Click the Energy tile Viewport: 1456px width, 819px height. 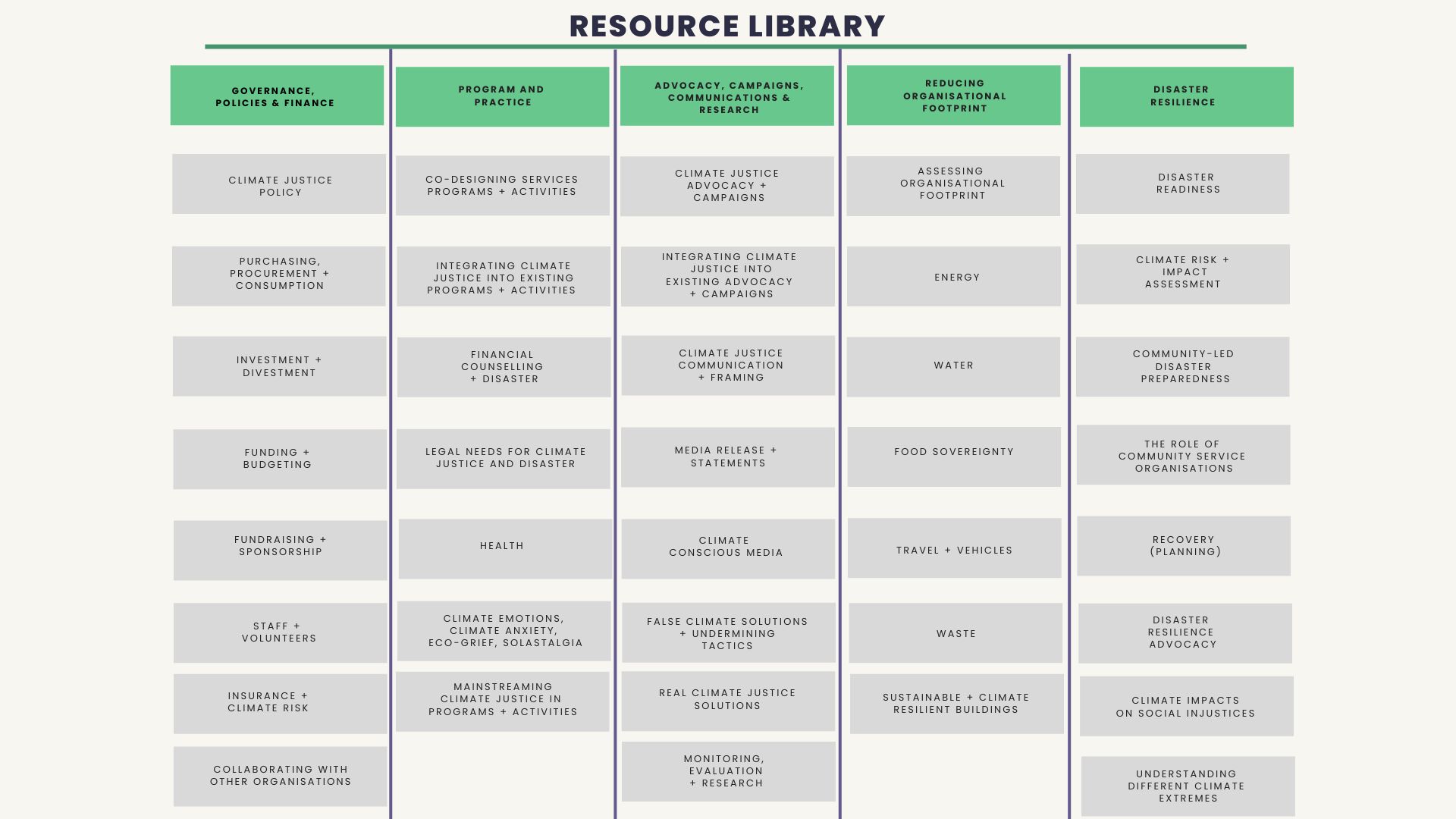coord(954,277)
